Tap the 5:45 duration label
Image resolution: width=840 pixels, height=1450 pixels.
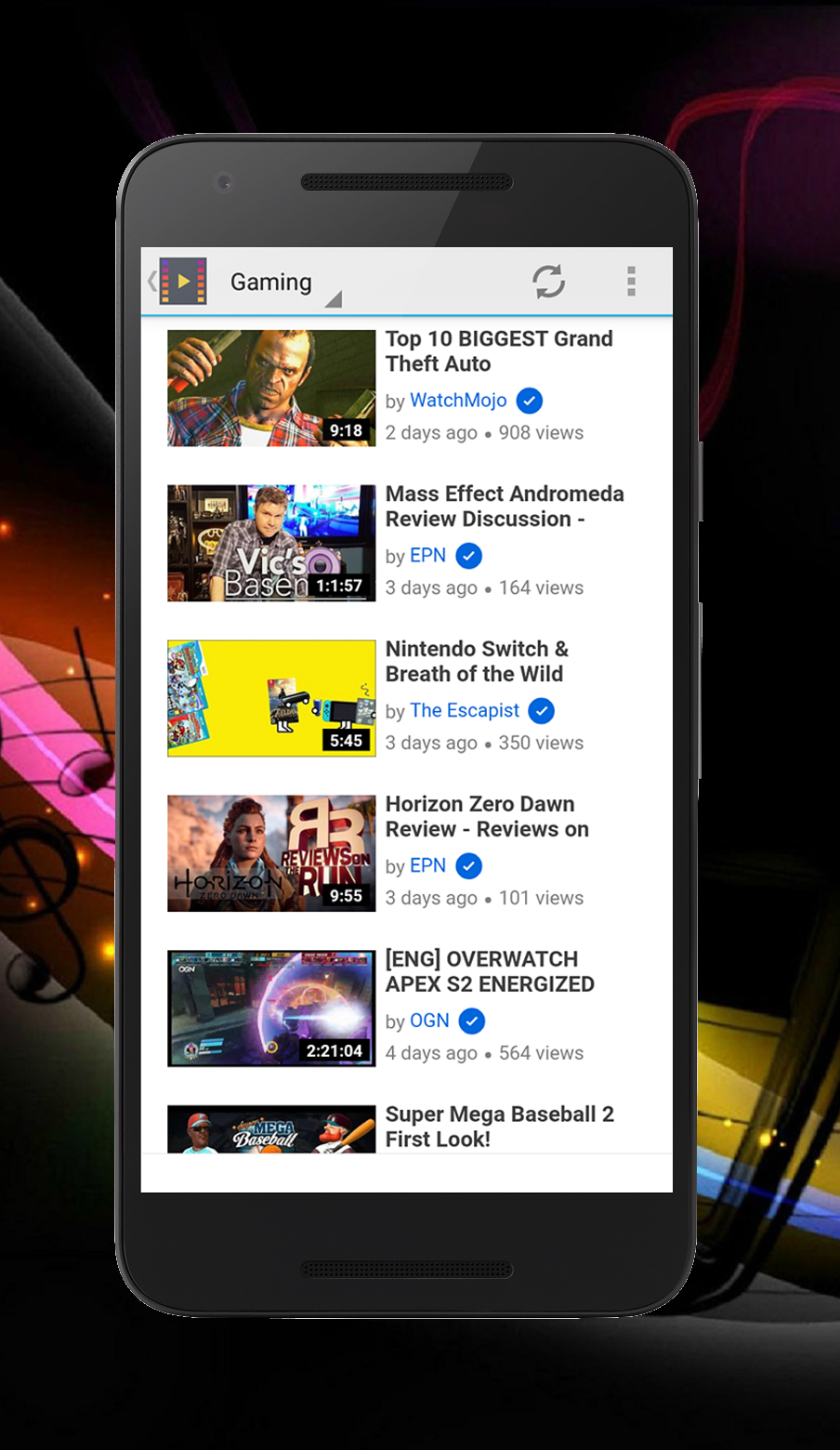[x=347, y=741]
